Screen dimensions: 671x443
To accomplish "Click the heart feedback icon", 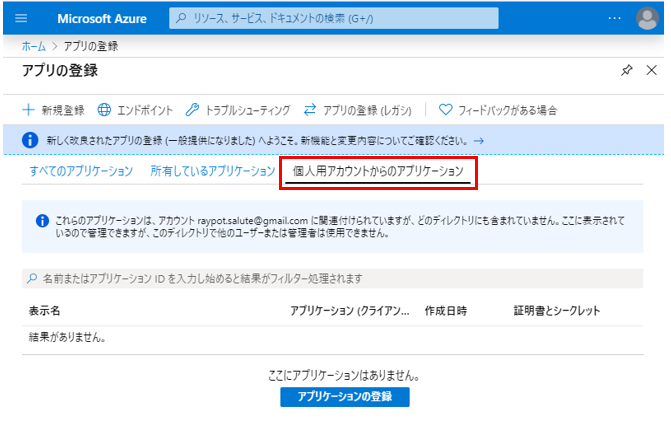I will click(445, 110).
